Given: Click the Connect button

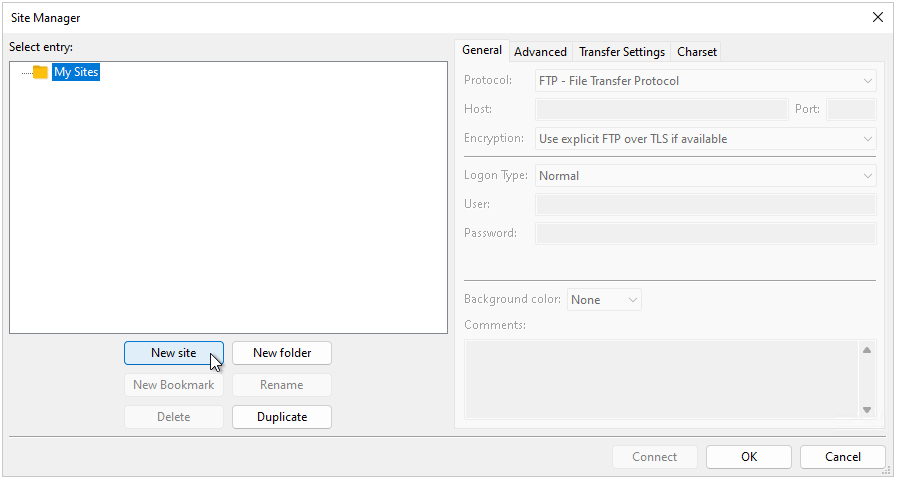Looking at the screenshot, I should click(x=655, y=457).
